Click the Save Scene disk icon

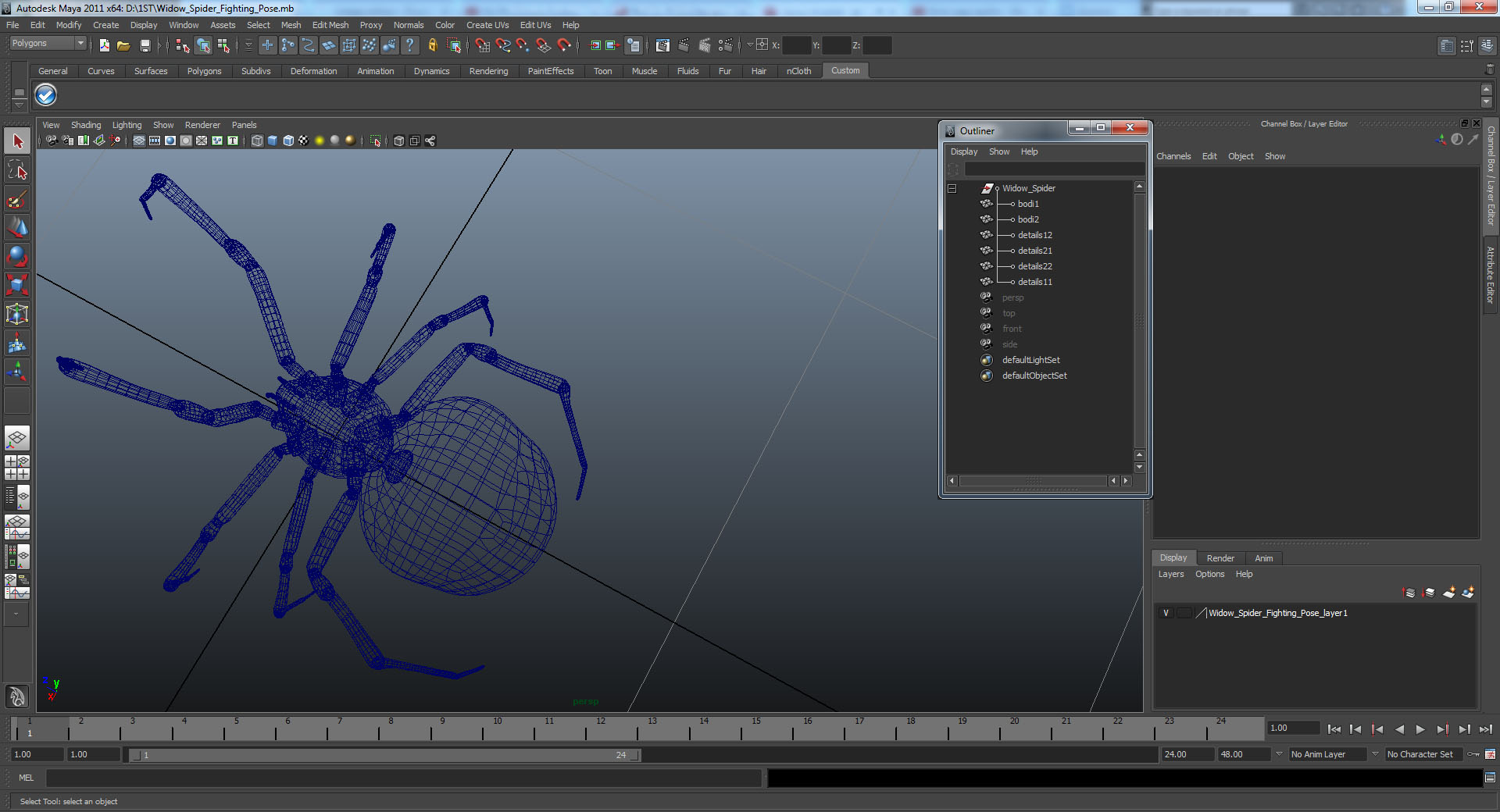145,45
